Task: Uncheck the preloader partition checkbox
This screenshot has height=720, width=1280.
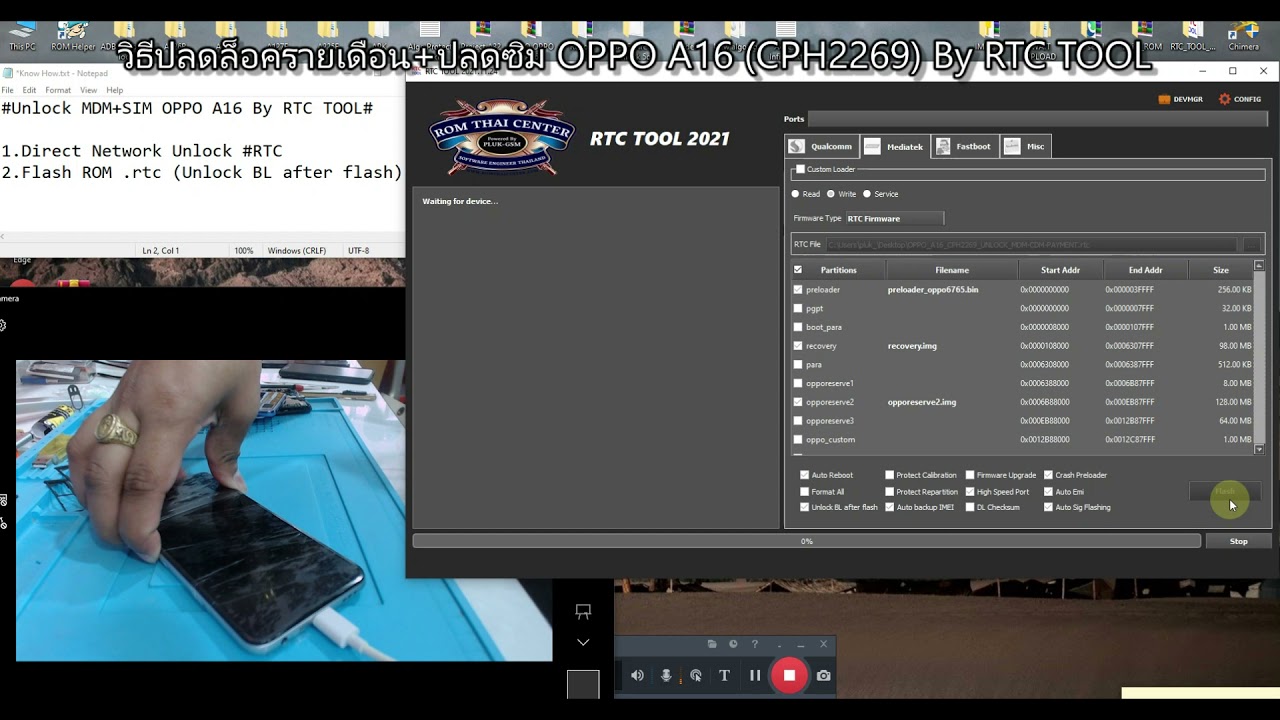Action: (x=797, y=290)
